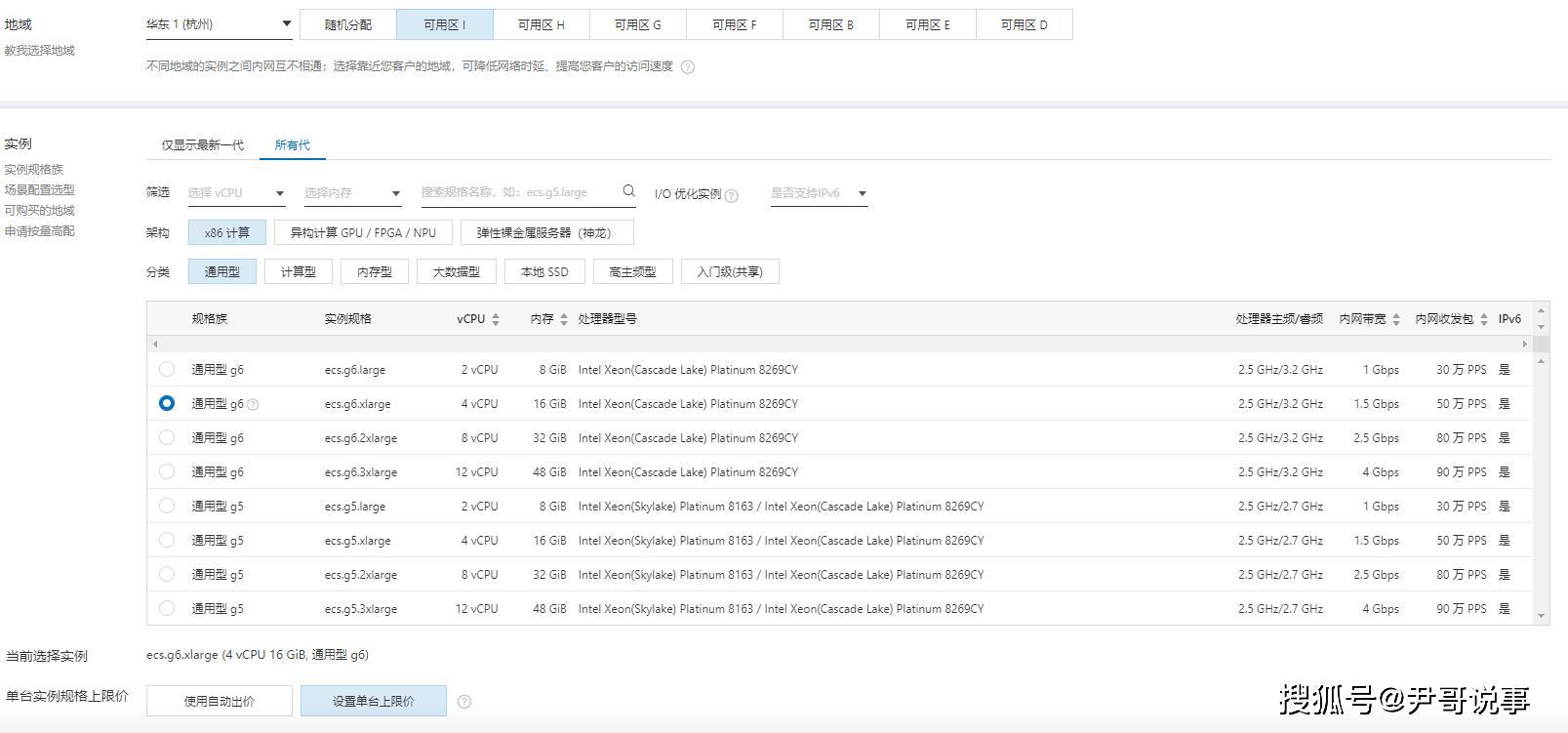Sort table by 内存 column arrows

pos(564,319)
